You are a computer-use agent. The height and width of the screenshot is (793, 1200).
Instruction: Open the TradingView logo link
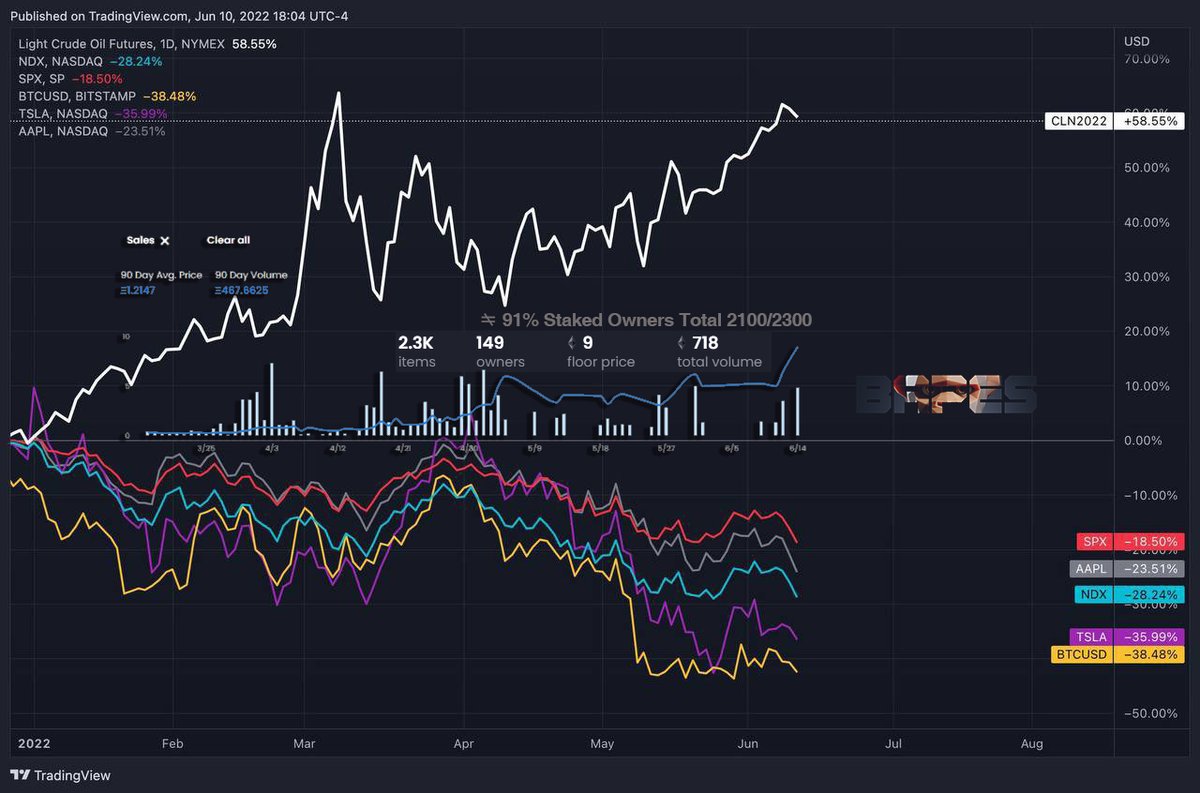pos(60,775)
